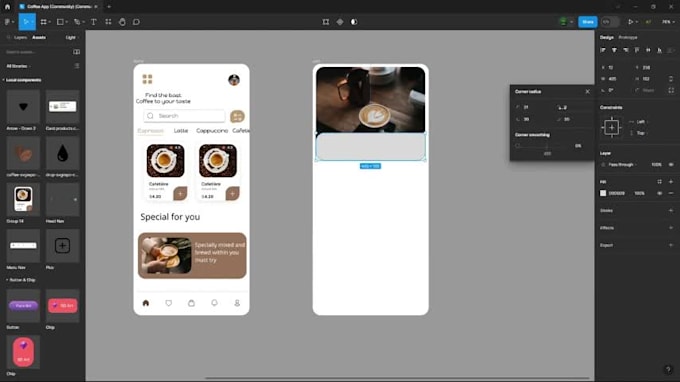Go to the Figma home screen
Image resolution: width=680 pixels, height=382 pixels.
point(7,7)
